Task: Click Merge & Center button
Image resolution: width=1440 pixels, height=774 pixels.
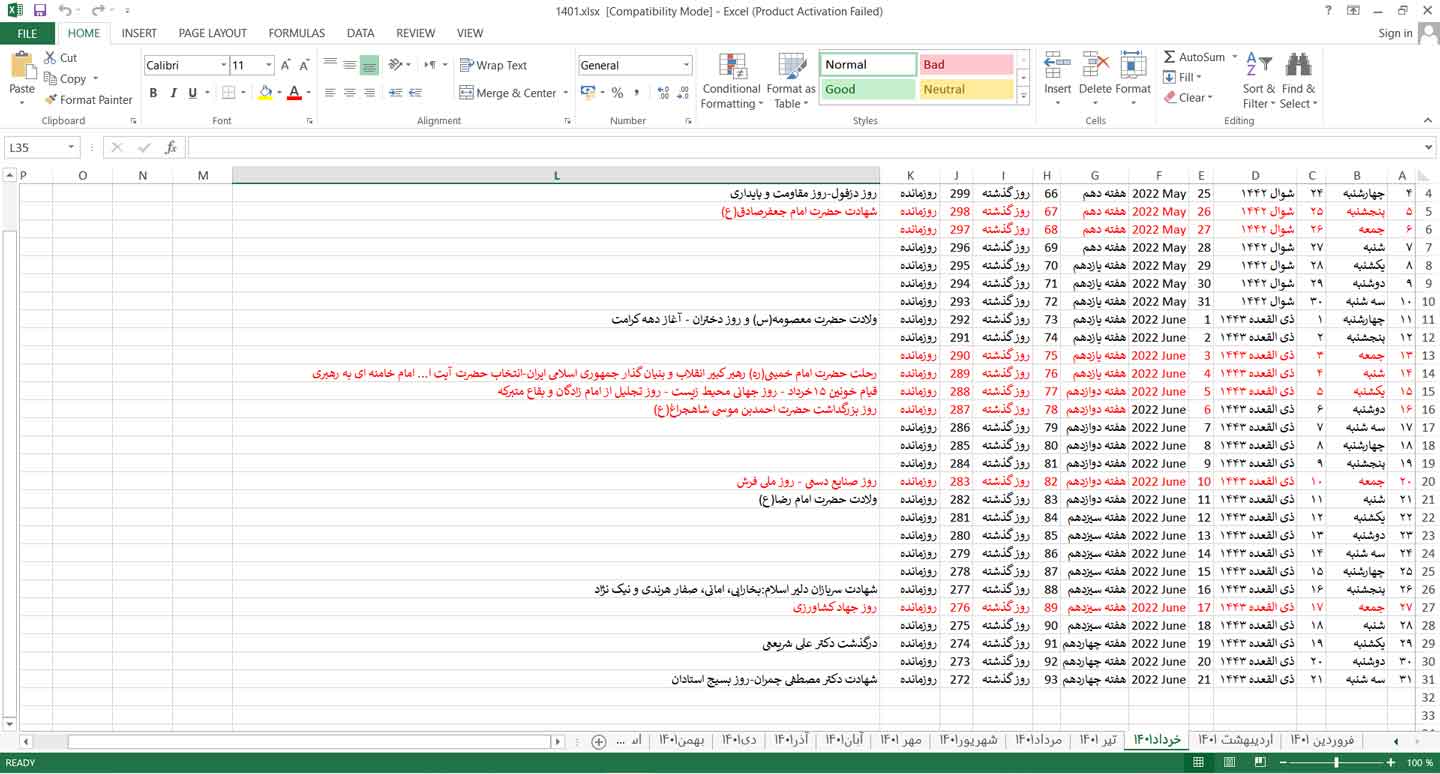Action: [x=508, y=93]
